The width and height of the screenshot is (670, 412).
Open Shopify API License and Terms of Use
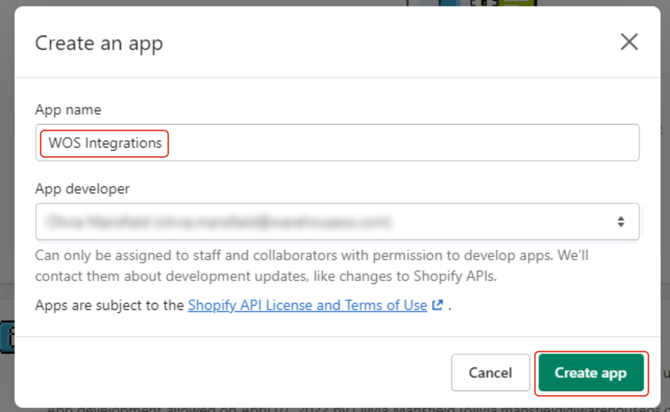coord(307,306)
